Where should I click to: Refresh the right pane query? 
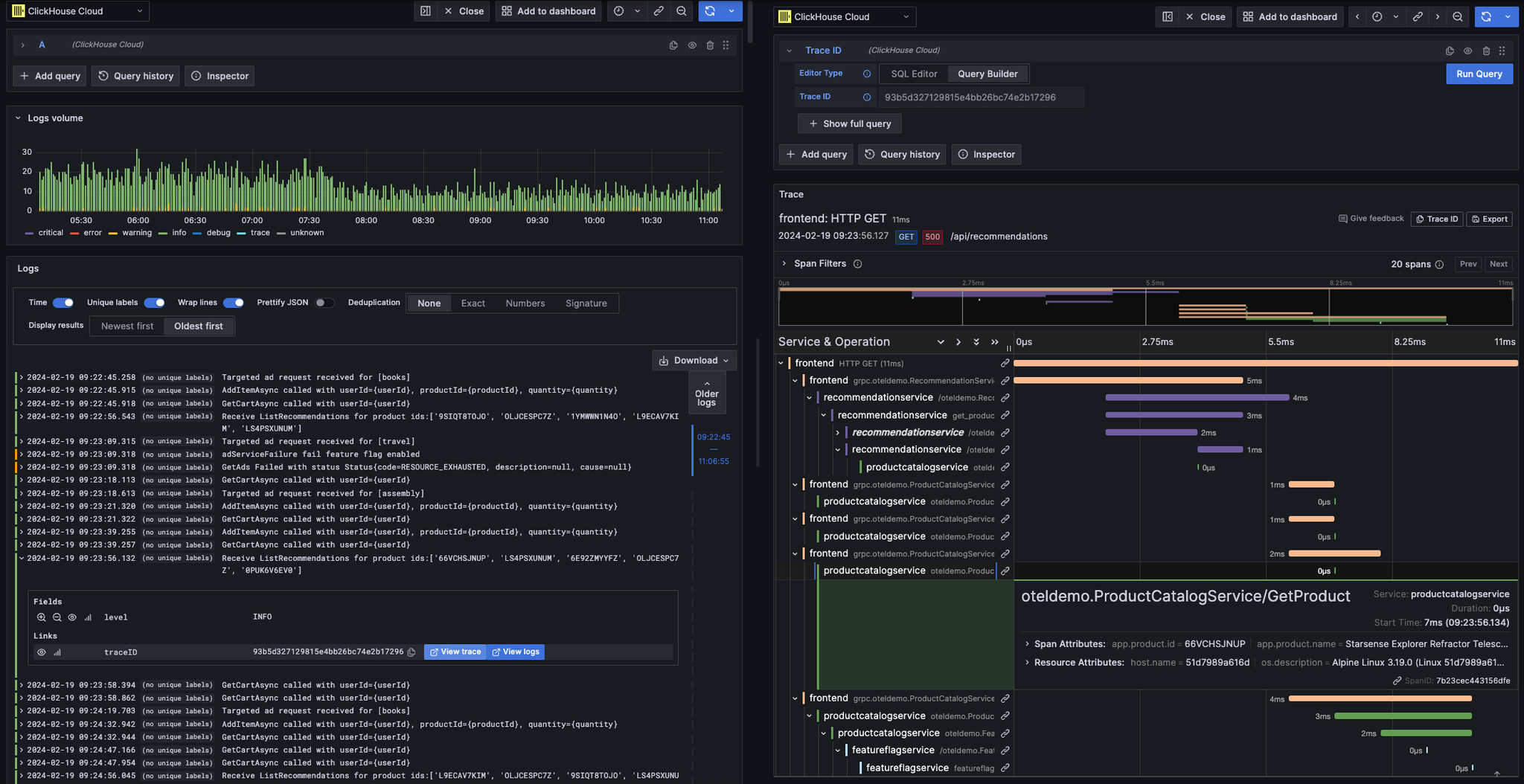(x=1486, y=16)
